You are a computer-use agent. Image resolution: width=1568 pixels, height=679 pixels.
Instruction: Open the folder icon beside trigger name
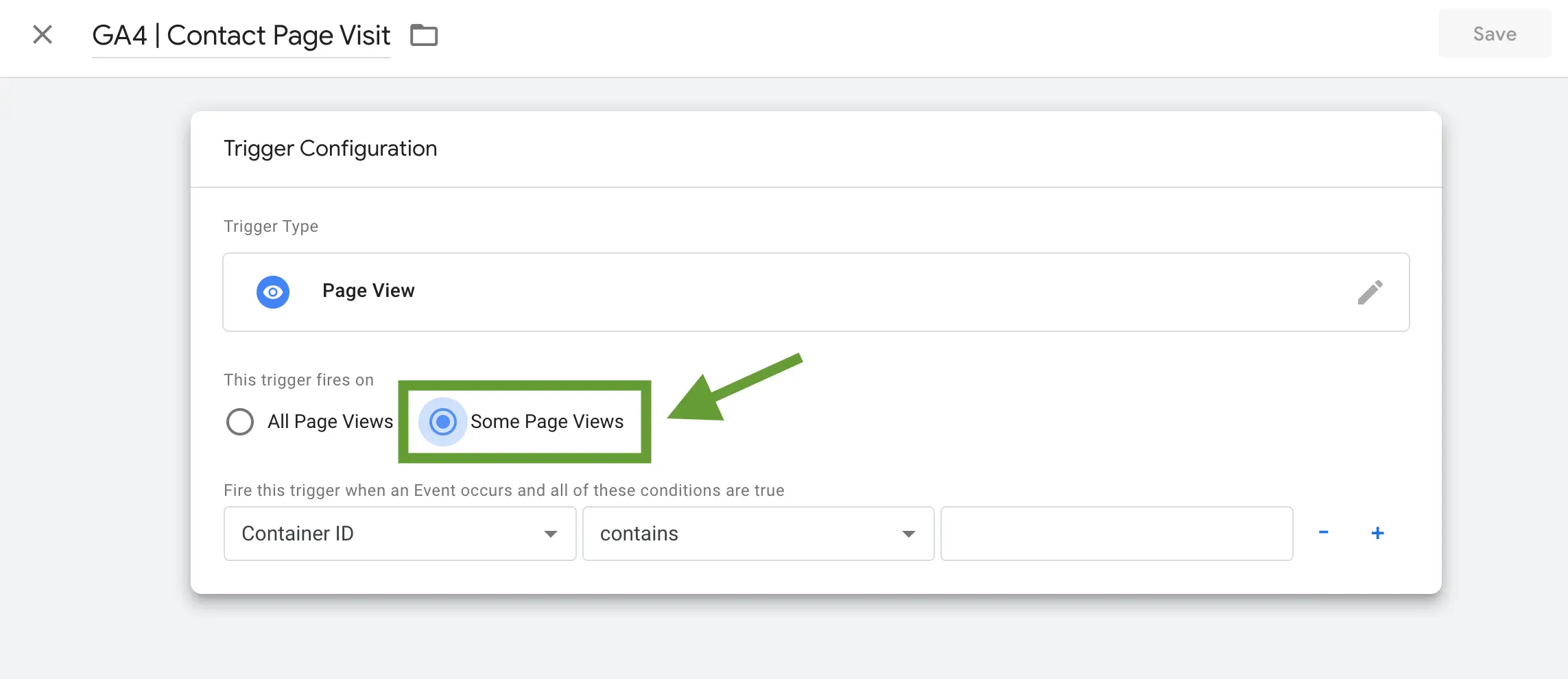[424, 35]
